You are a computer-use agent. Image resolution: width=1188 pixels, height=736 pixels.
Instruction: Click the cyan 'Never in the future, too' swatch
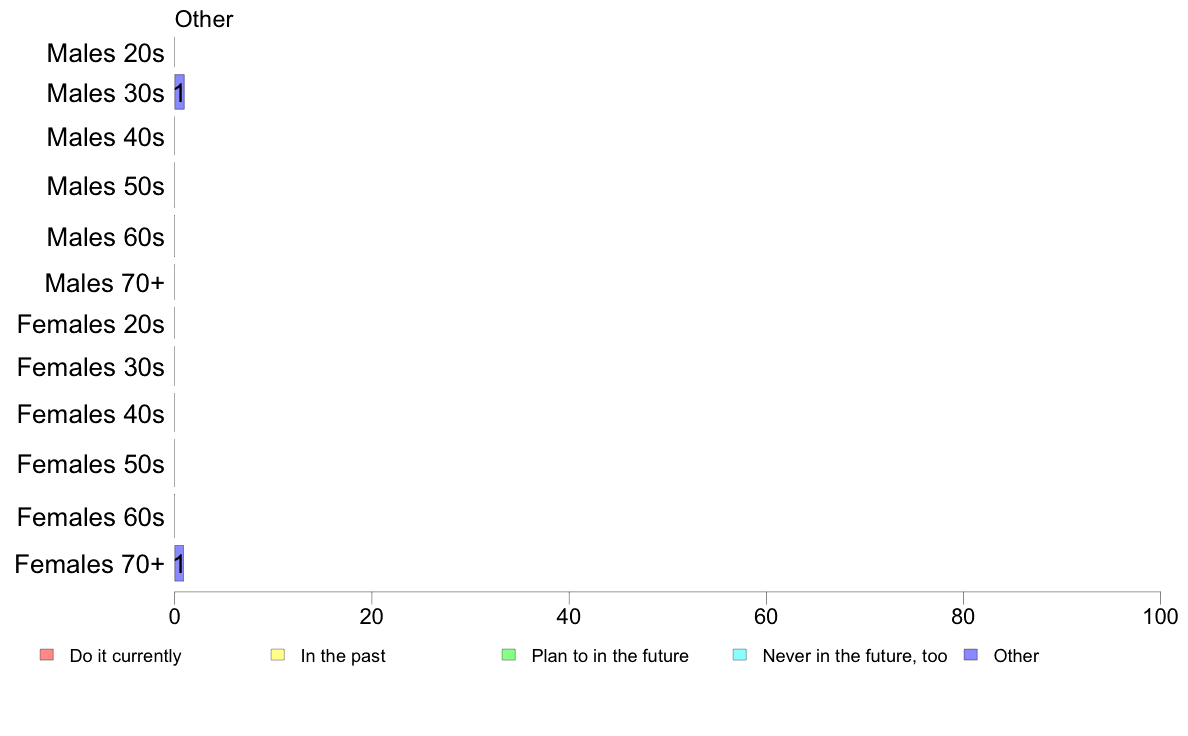pyautogui.click(x=740, y=655)
